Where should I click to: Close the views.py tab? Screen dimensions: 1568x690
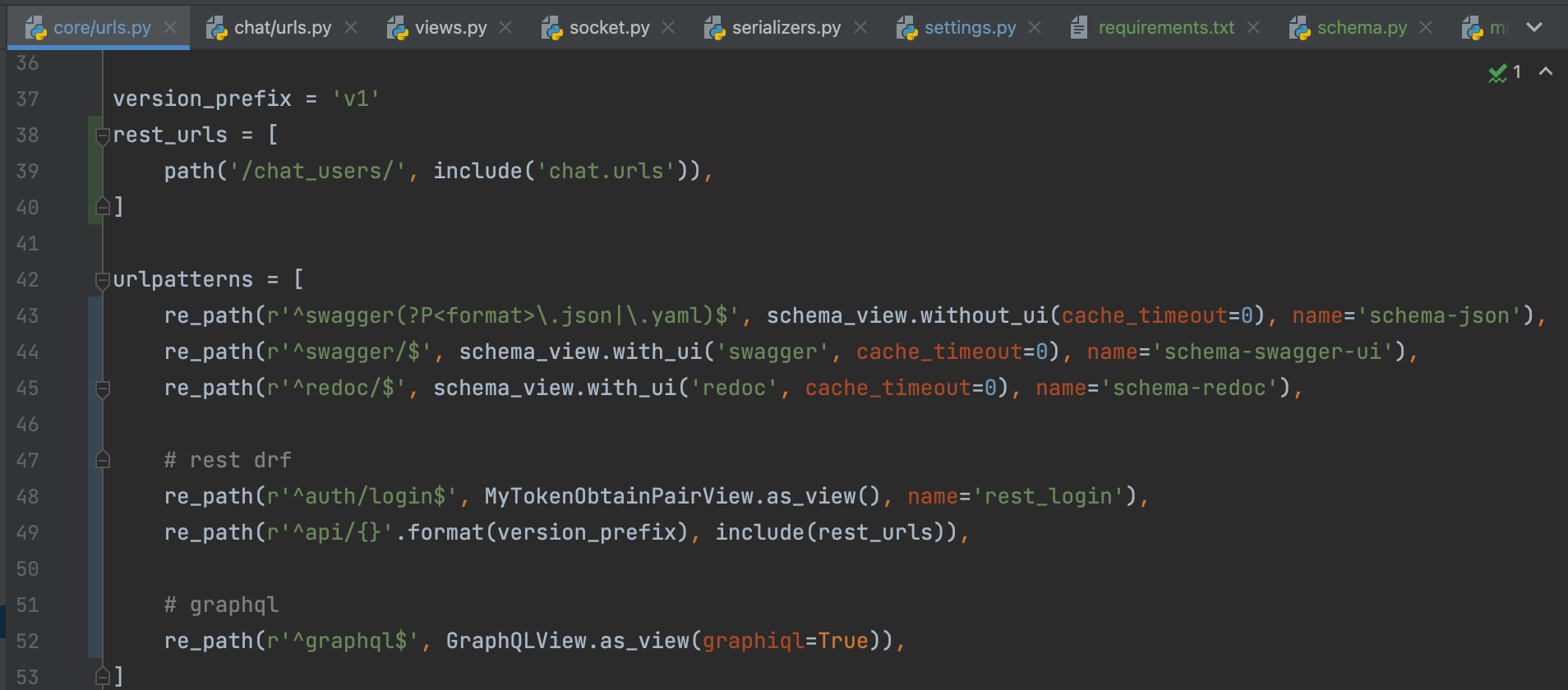coord(505,27)
